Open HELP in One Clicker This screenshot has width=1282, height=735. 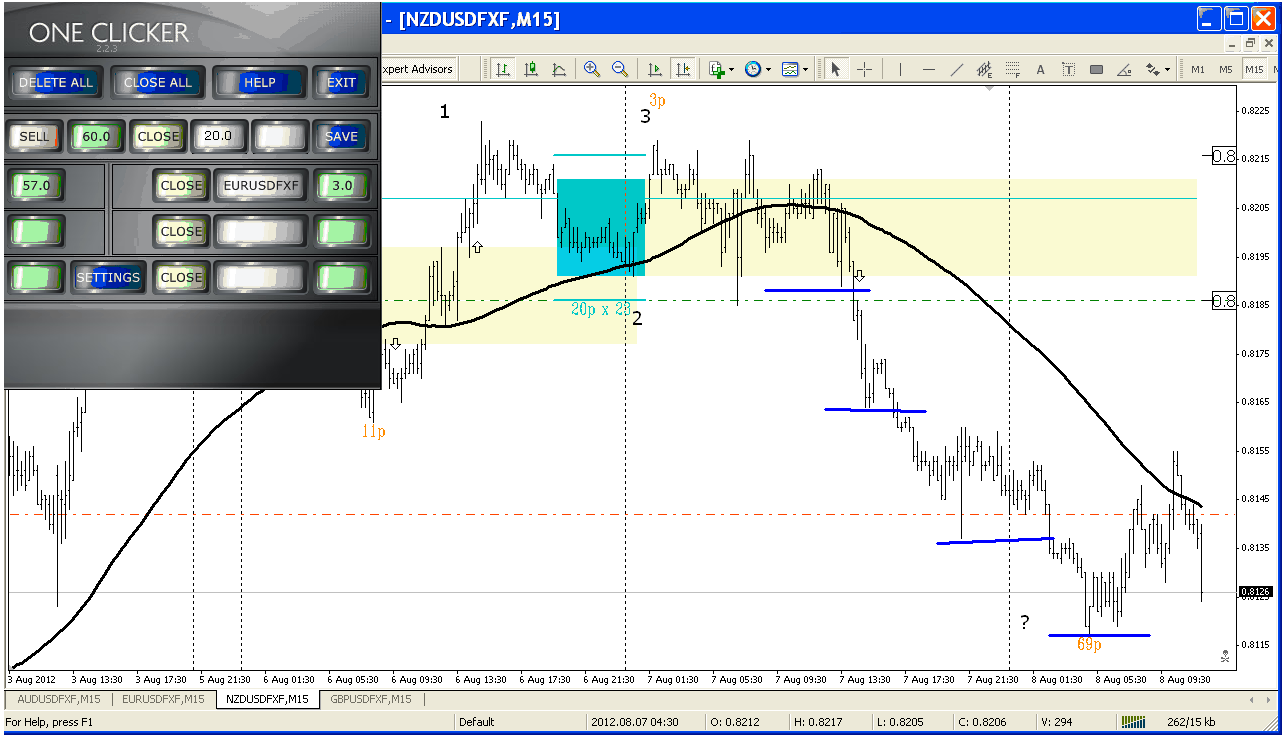tap(258, 82)
